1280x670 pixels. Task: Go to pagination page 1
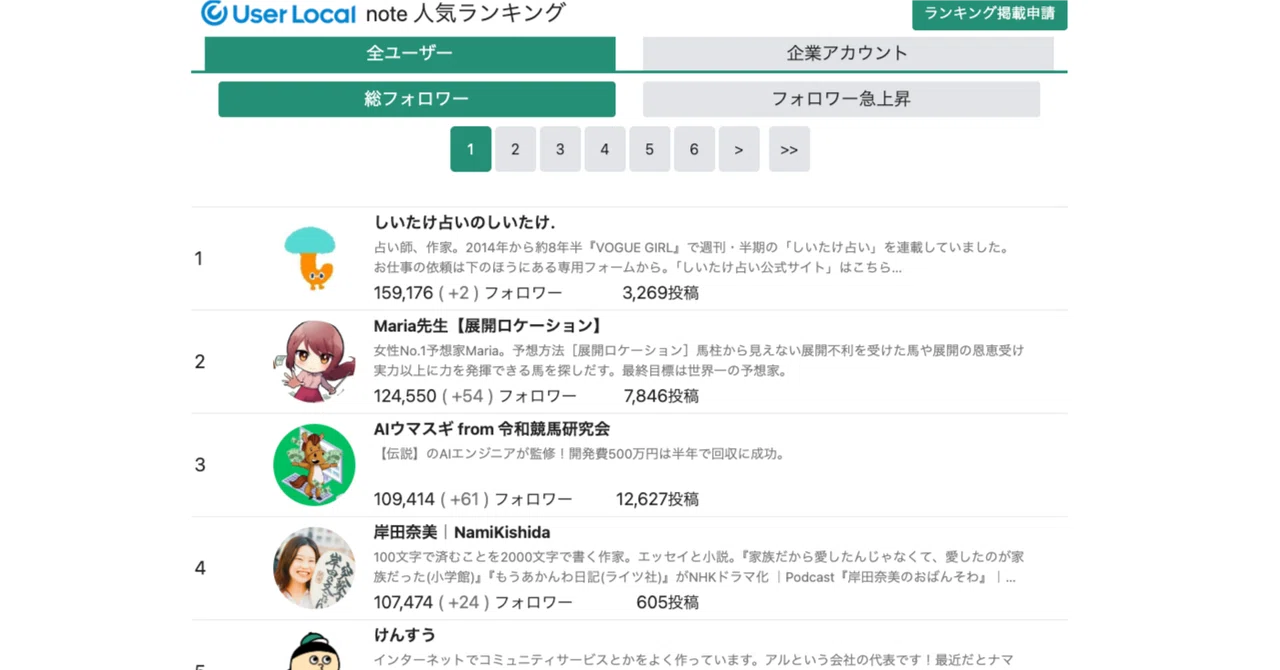point(470,149)
